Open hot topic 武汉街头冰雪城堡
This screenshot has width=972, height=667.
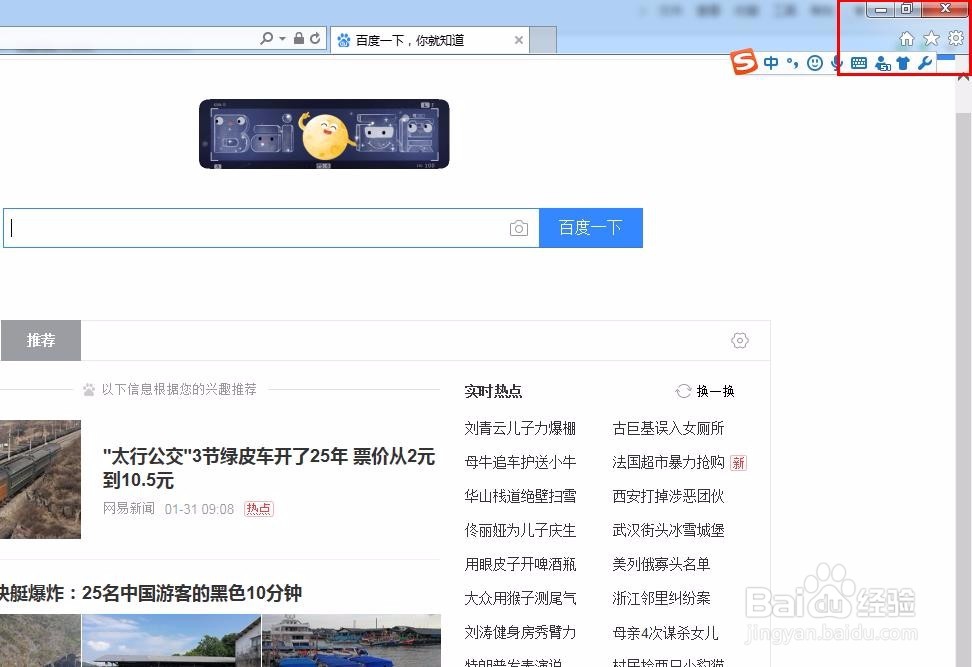[x=668, y=530]
